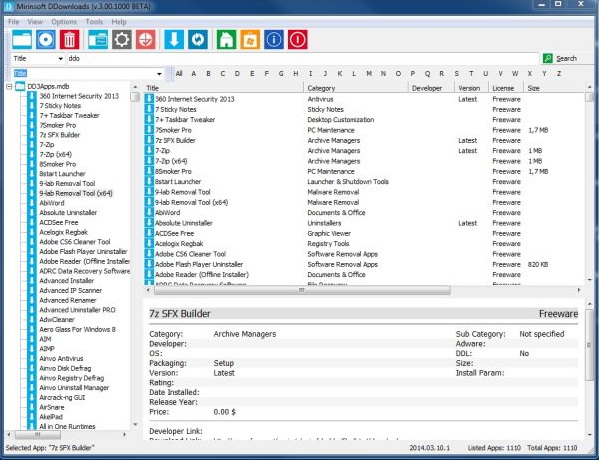Click the tree panel horizontal scrollbar thumb
This screenshot has height=461, width=600.
pos(38,435)
